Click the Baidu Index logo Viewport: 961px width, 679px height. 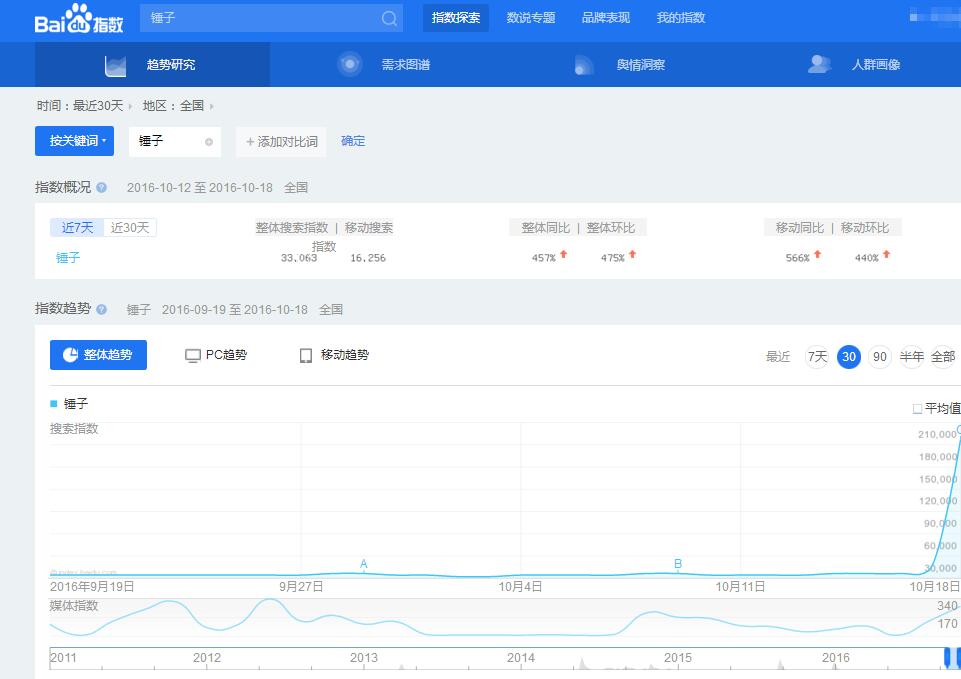(x=79, y=19)
